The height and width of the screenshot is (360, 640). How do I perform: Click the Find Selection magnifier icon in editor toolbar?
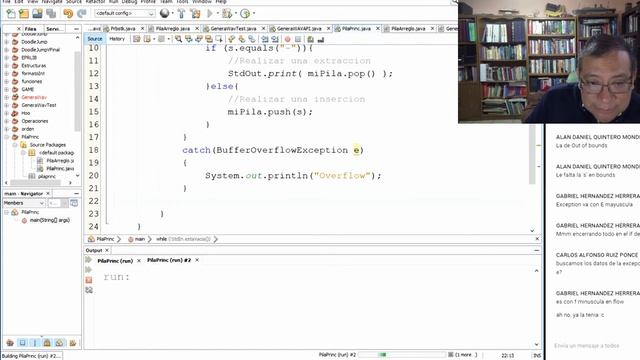(178, 39)
